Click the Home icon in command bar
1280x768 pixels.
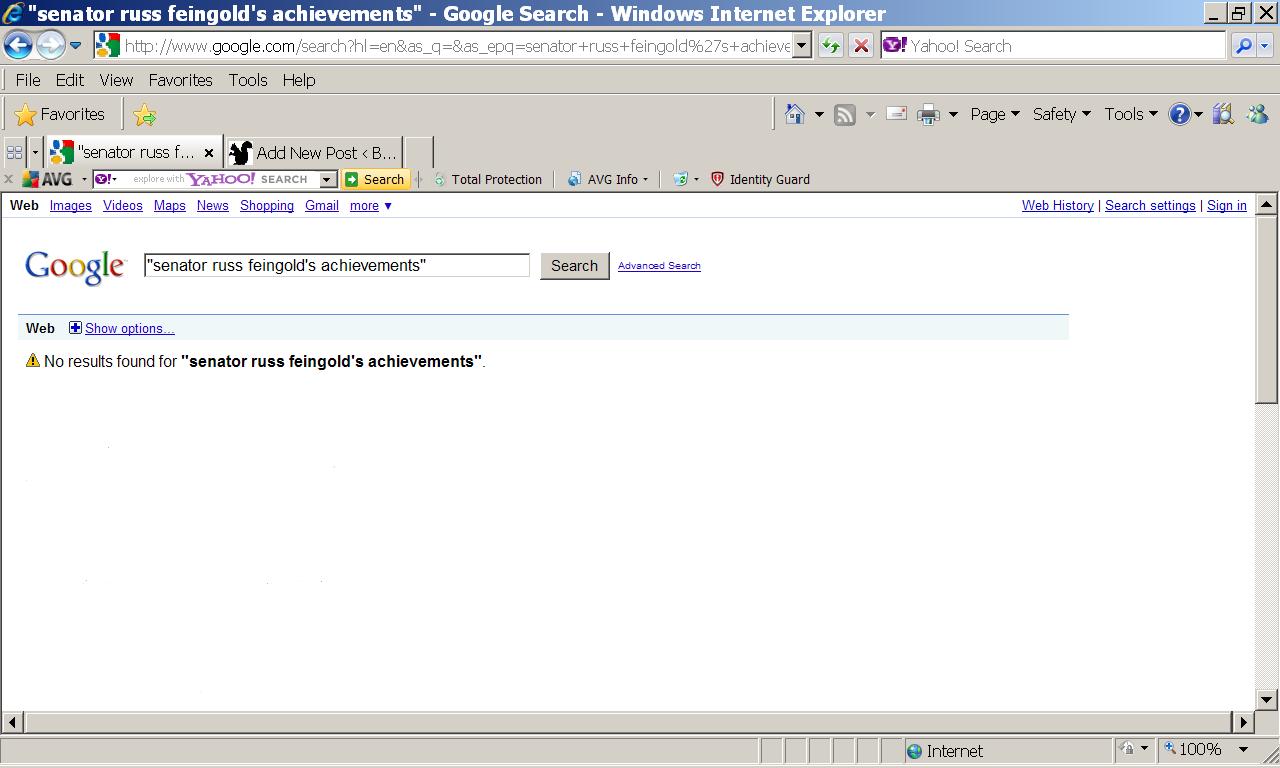click(x=795, y=114)
